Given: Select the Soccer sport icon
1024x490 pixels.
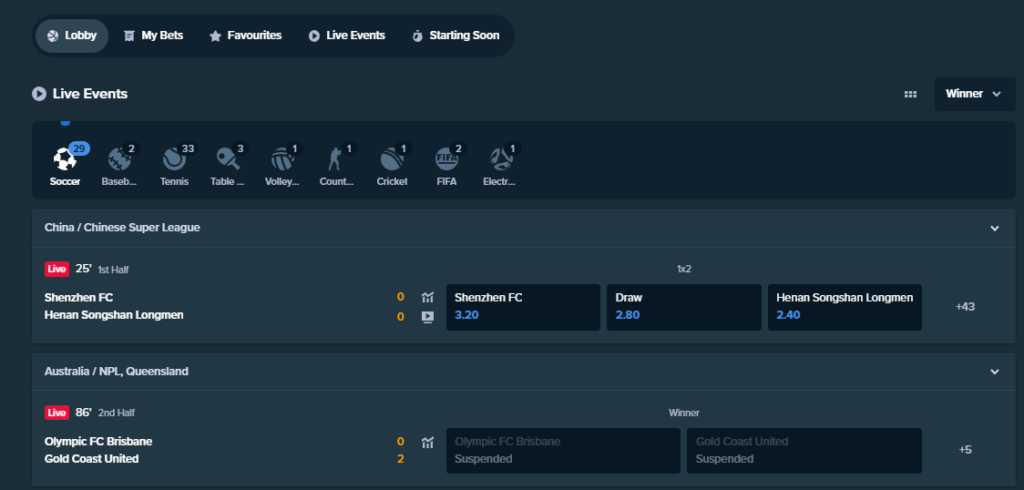Looking at the screenshot, I should [x=65, y=159].
